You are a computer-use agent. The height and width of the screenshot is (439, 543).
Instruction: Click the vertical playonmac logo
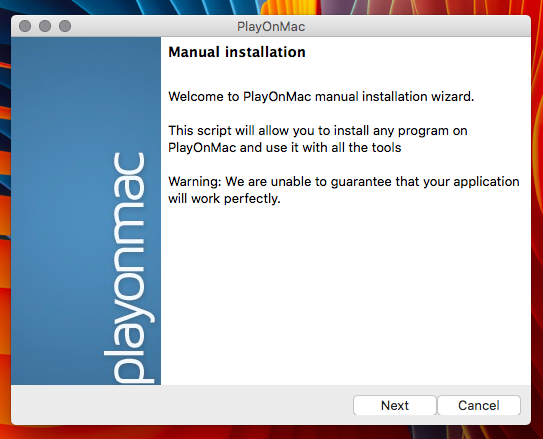pos(129,268)
